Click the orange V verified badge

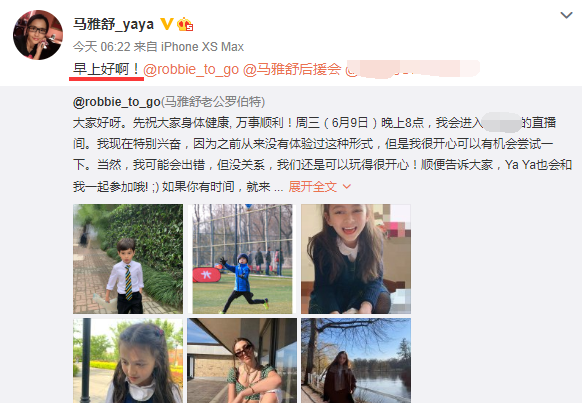click(167, 24)
